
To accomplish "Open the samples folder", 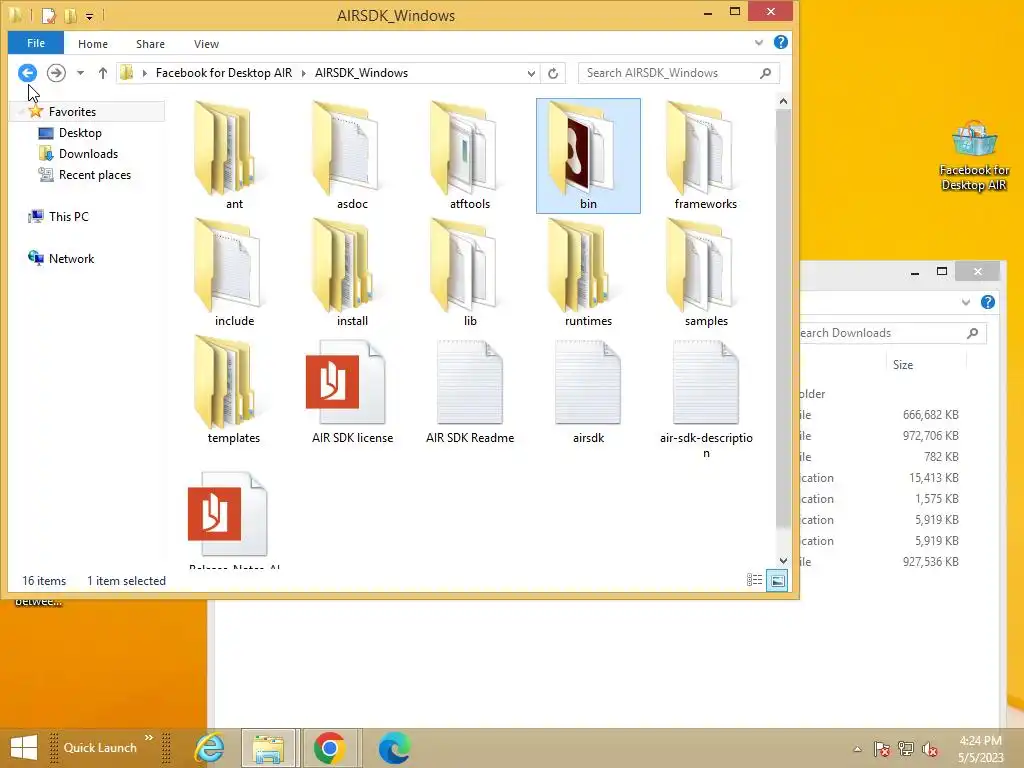I will 705,273.
